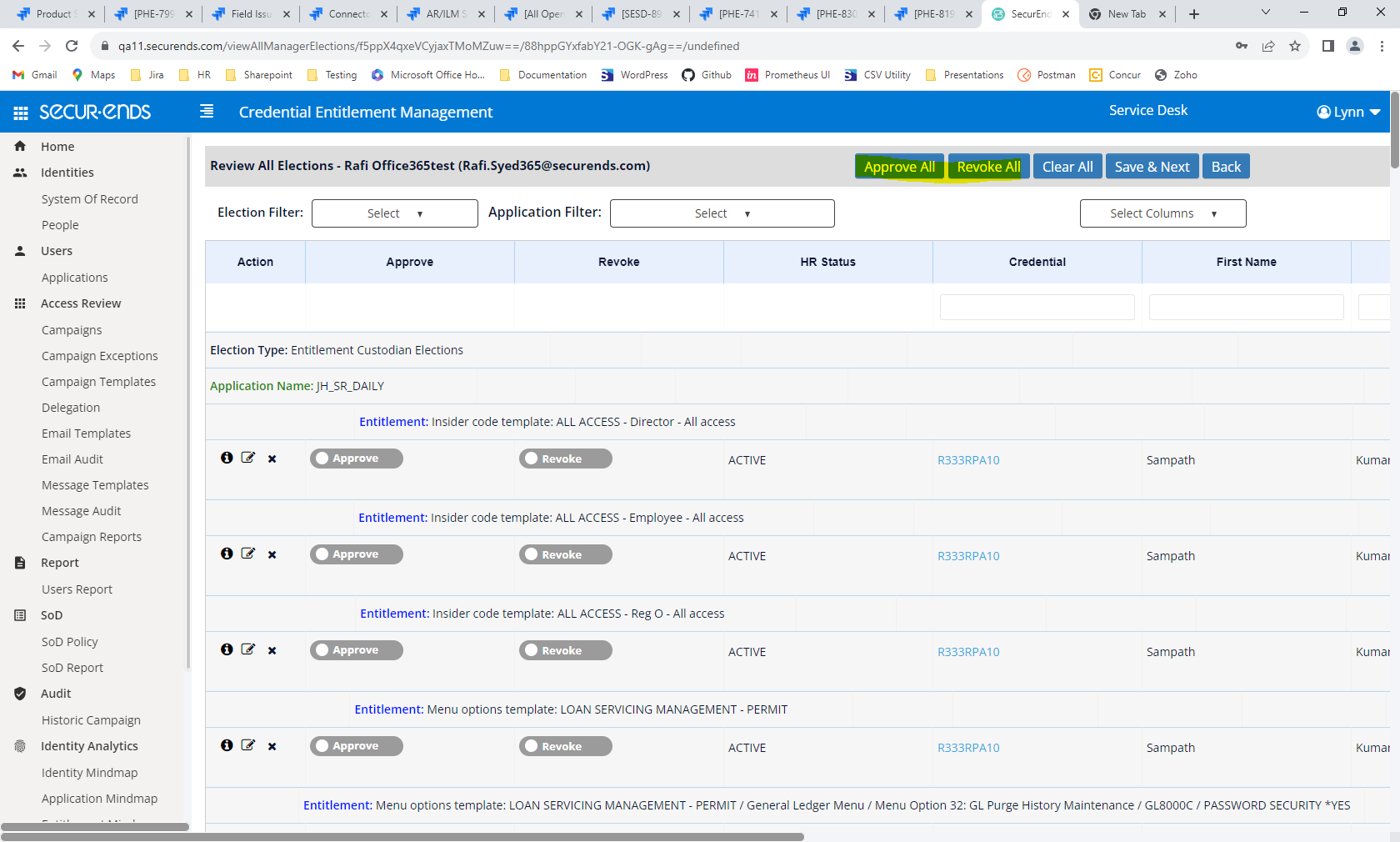Viewport: 1400px width, 842px height.
Task: Click the First Name filter input field
Action: coord(1246,307)
